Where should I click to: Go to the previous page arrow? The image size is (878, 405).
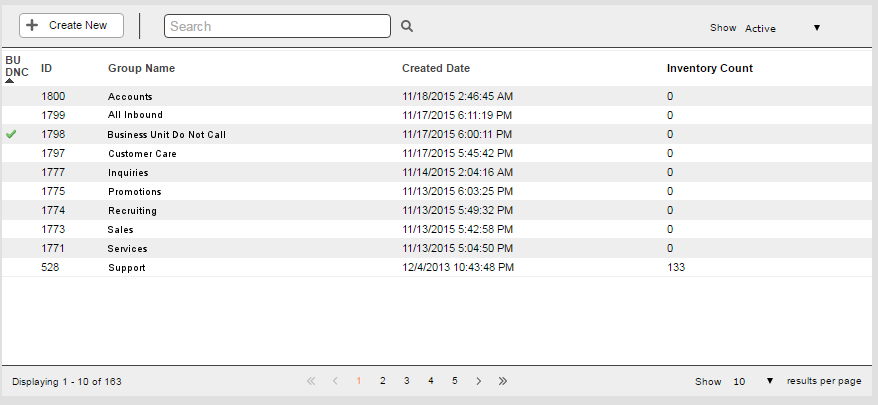(x=335, y=381)
